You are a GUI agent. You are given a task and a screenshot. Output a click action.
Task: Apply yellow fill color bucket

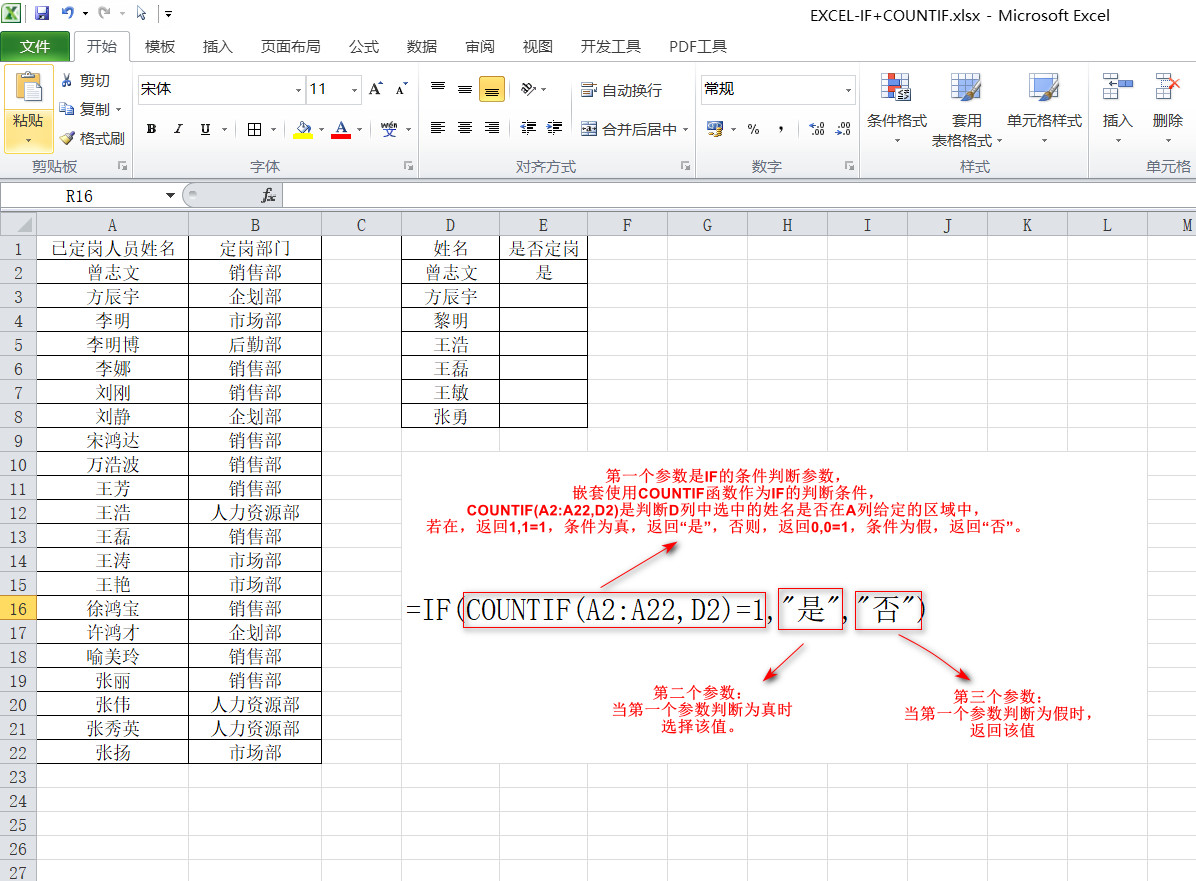tap(303, 129)
